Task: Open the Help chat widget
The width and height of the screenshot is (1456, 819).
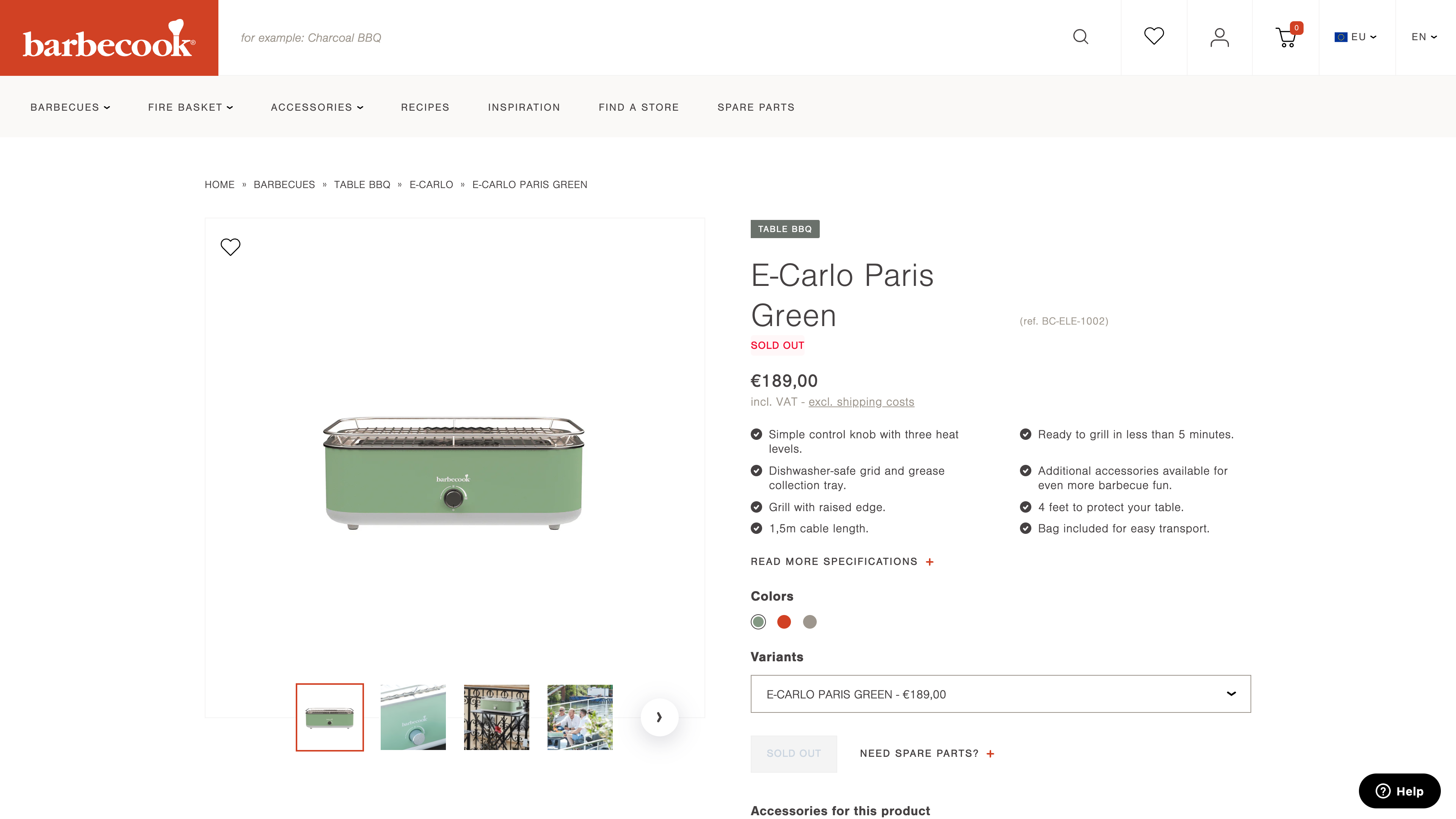Action: coord(1399,791)
